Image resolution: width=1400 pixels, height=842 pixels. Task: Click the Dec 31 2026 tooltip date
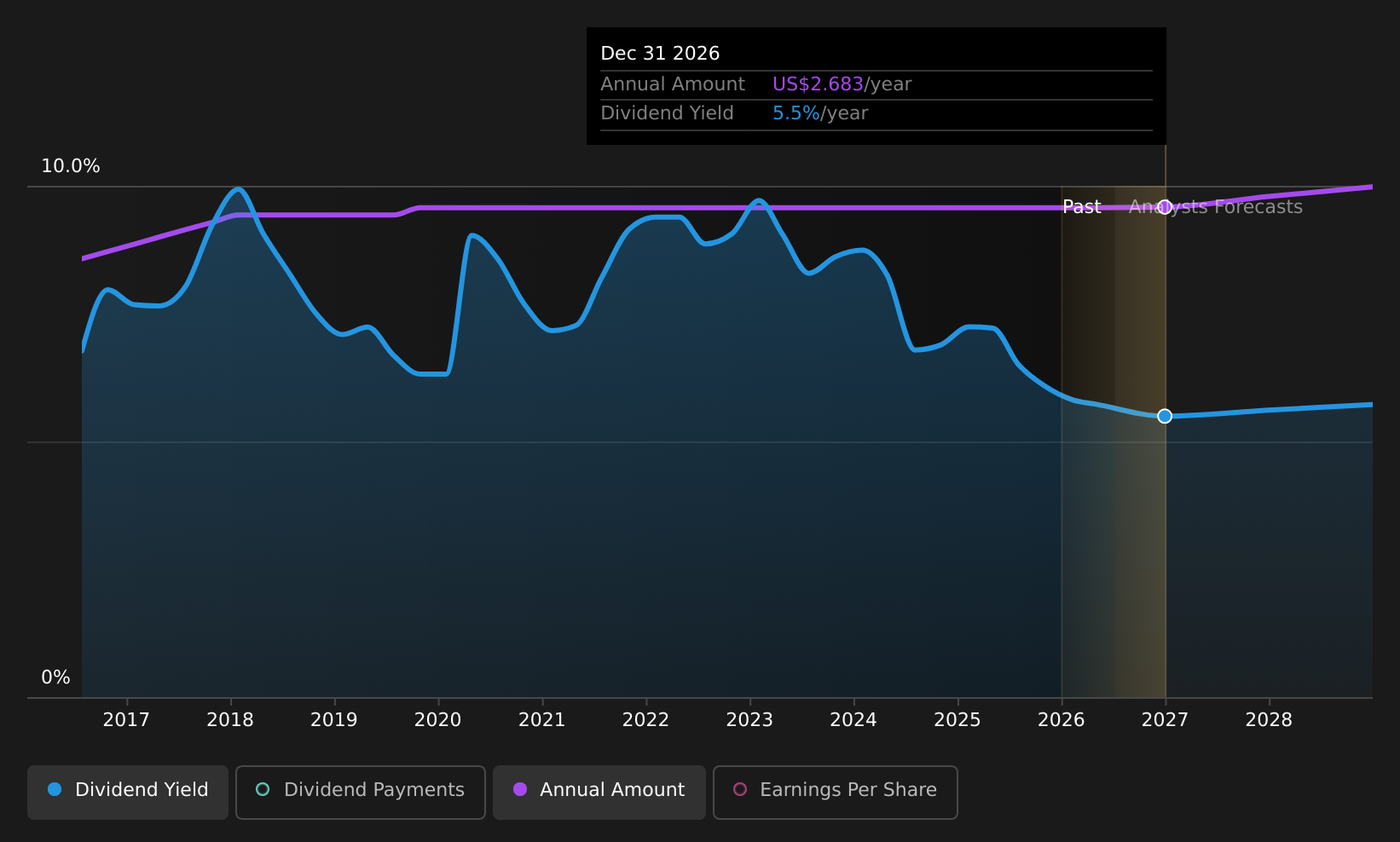tap(660, 54)
